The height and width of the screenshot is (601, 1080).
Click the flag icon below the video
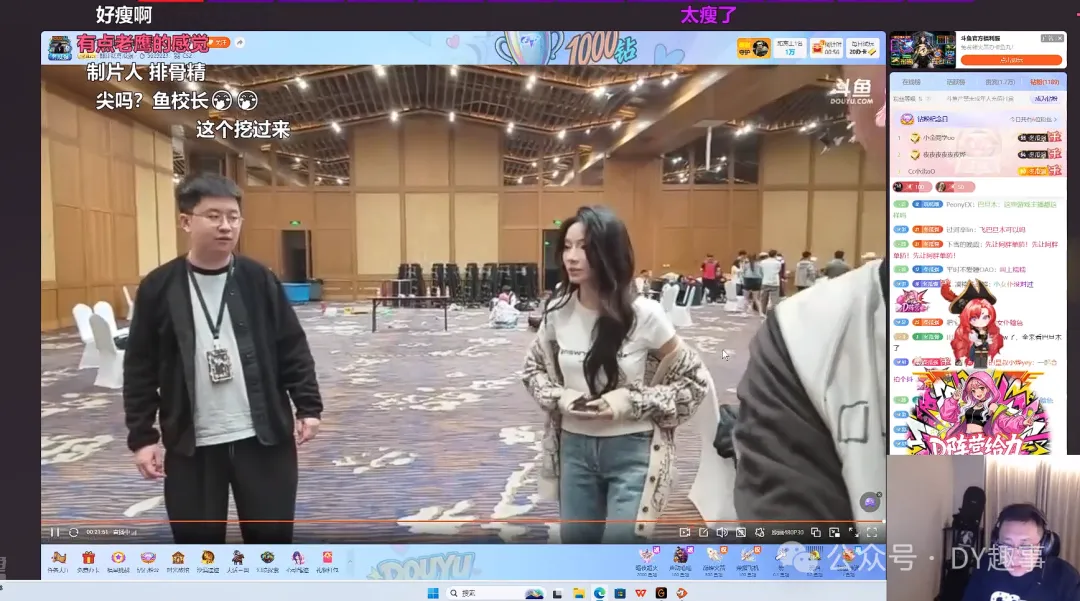(x=59, y=560)
